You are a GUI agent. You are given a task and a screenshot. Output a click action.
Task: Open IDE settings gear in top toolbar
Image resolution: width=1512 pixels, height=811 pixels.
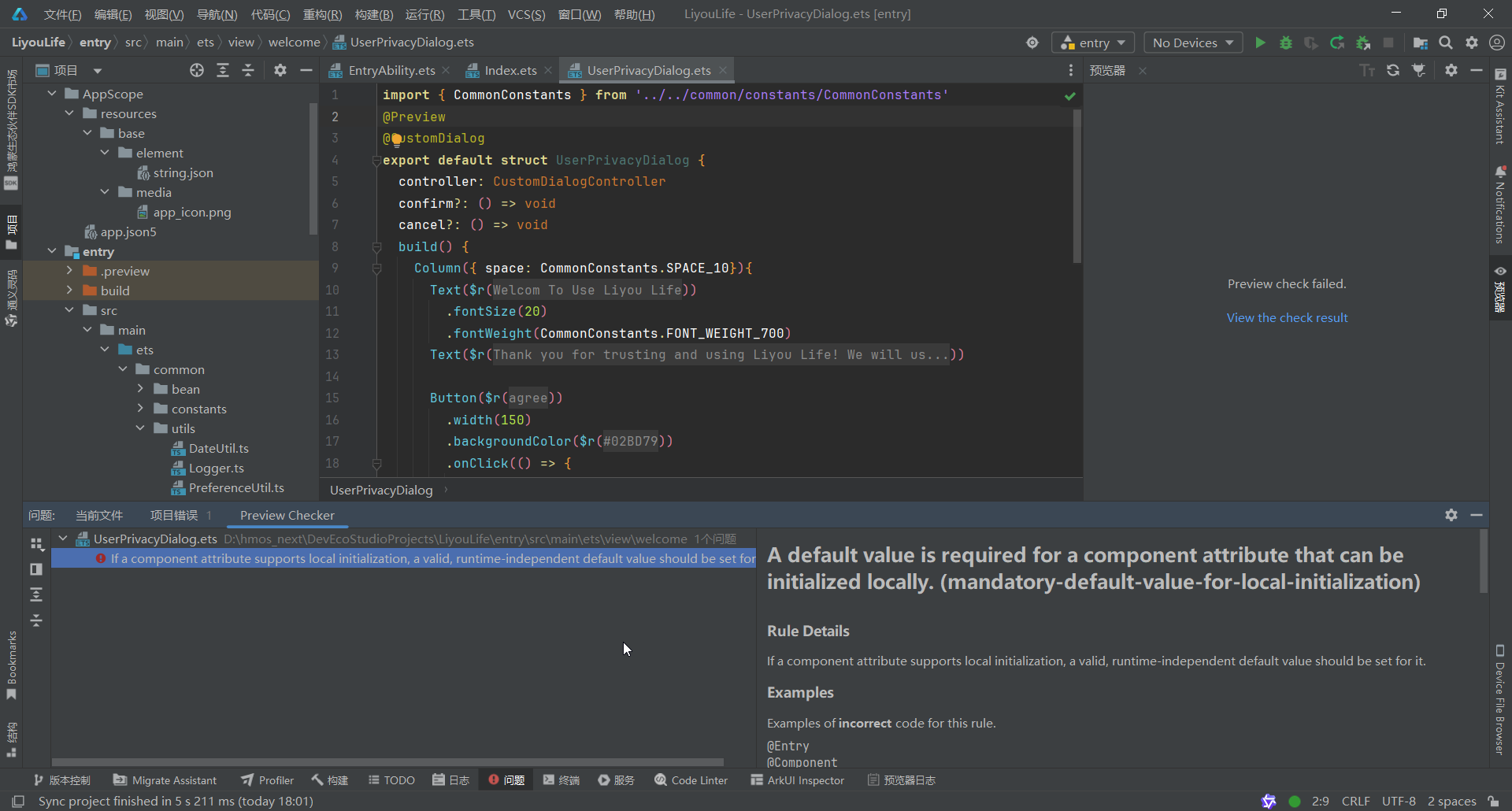[x=1472, y=43]
